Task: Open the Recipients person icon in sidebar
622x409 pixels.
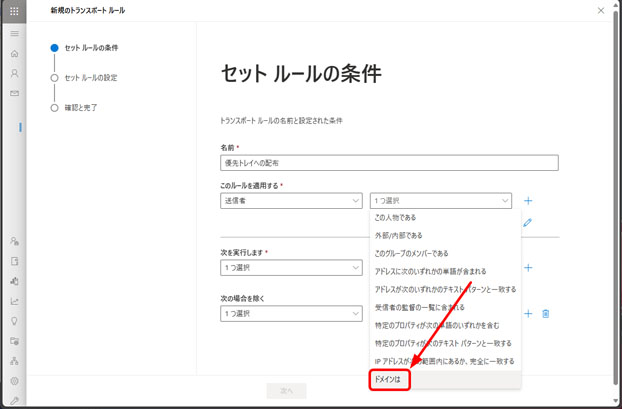Action: click(15, 73)
